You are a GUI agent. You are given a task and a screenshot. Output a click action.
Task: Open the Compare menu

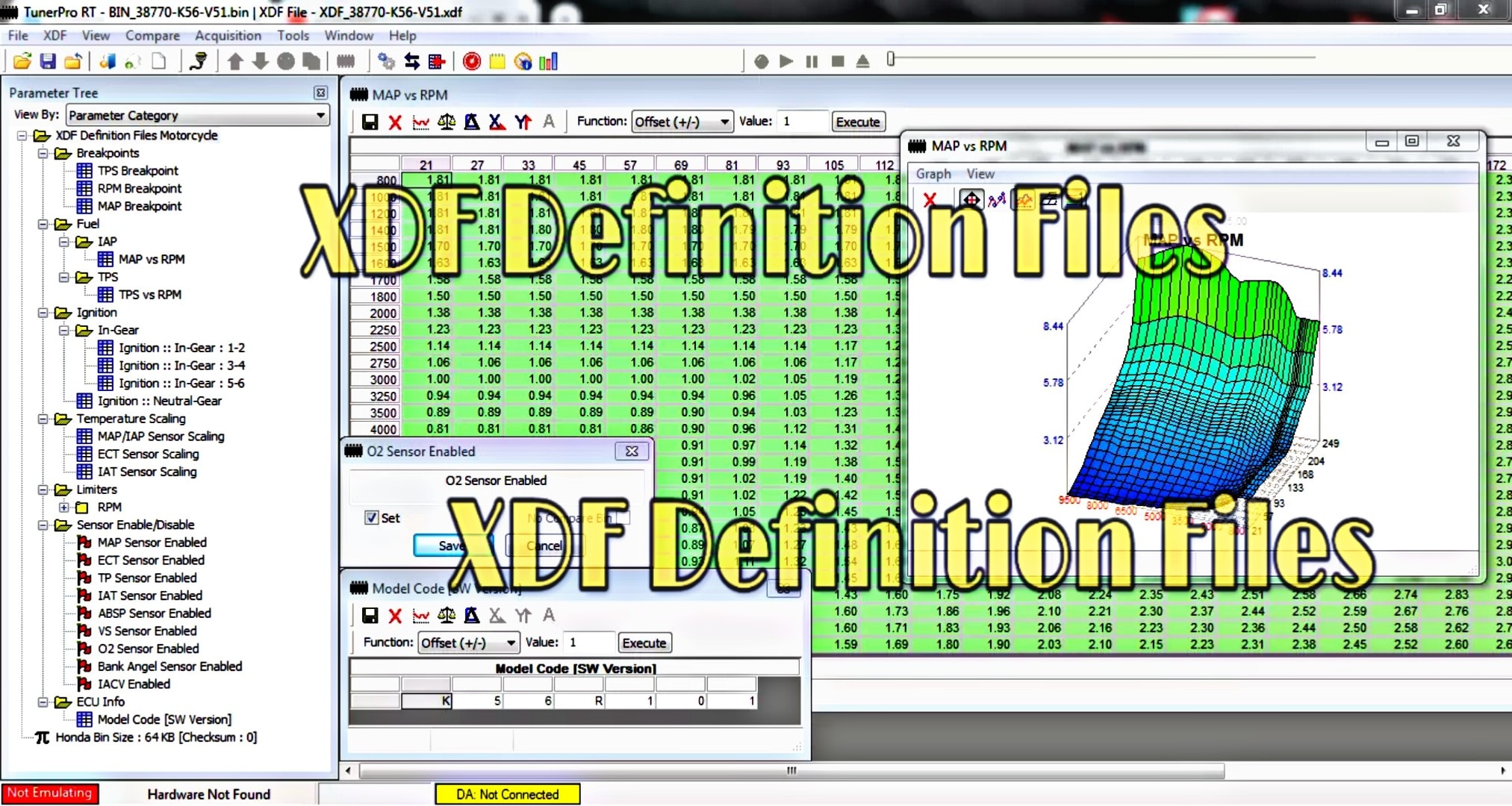click(152, 35)
